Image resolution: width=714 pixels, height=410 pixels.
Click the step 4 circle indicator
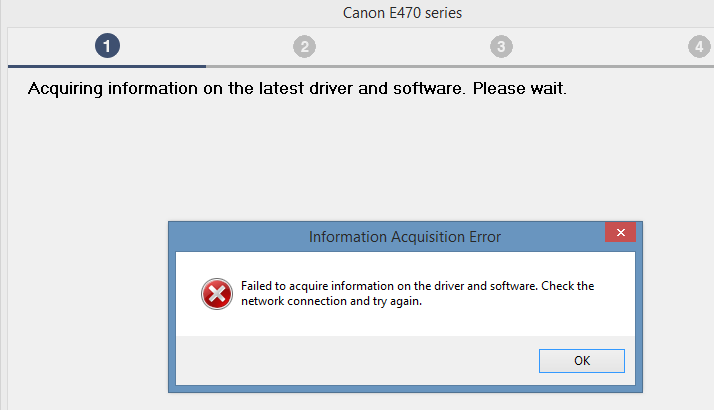pyautogui.click(x=698, y=45)
